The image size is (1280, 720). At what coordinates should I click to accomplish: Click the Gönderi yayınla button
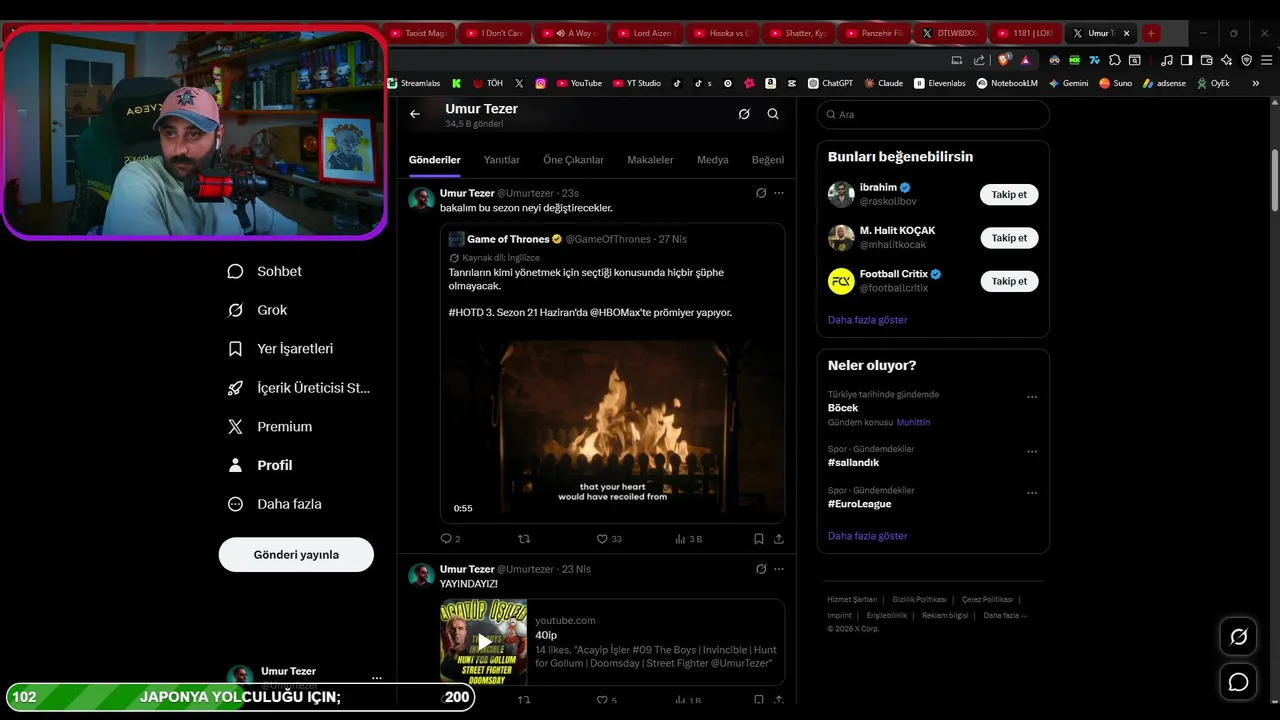296,555
